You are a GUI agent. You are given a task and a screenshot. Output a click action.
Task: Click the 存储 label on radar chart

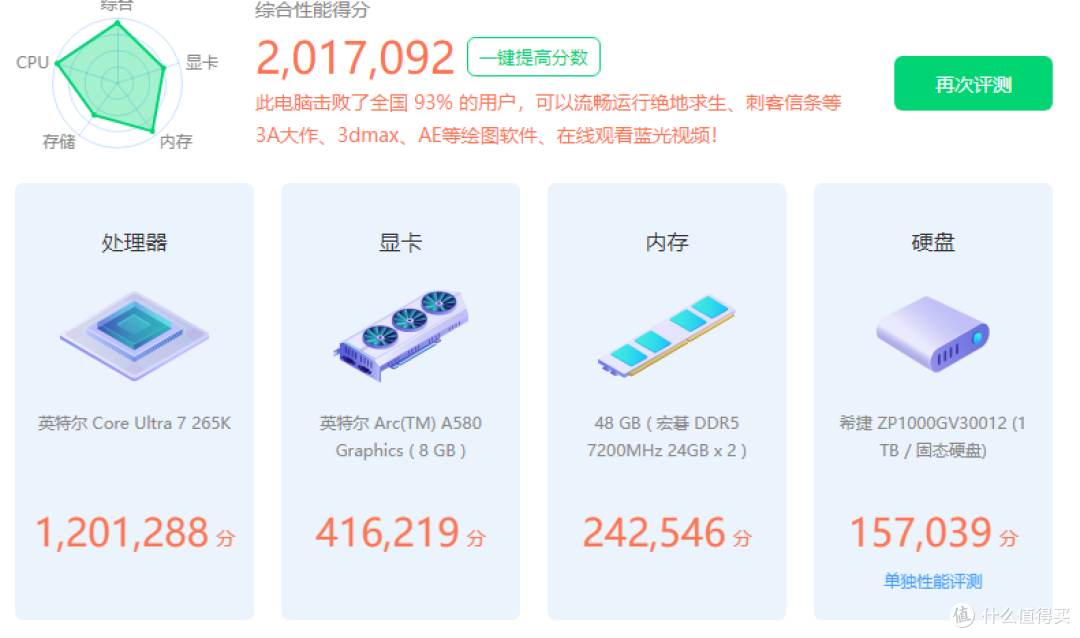coord(59,141)
